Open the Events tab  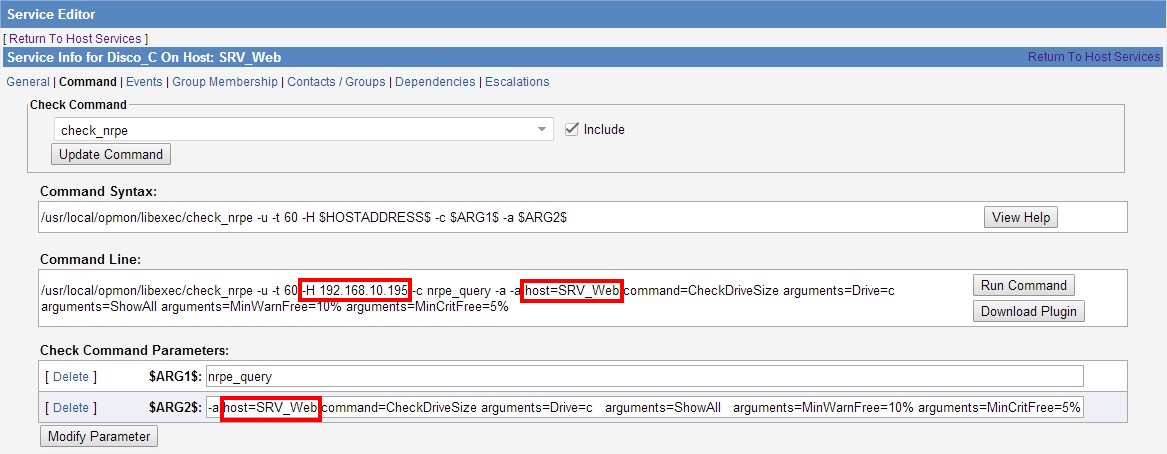pos(144,82)
